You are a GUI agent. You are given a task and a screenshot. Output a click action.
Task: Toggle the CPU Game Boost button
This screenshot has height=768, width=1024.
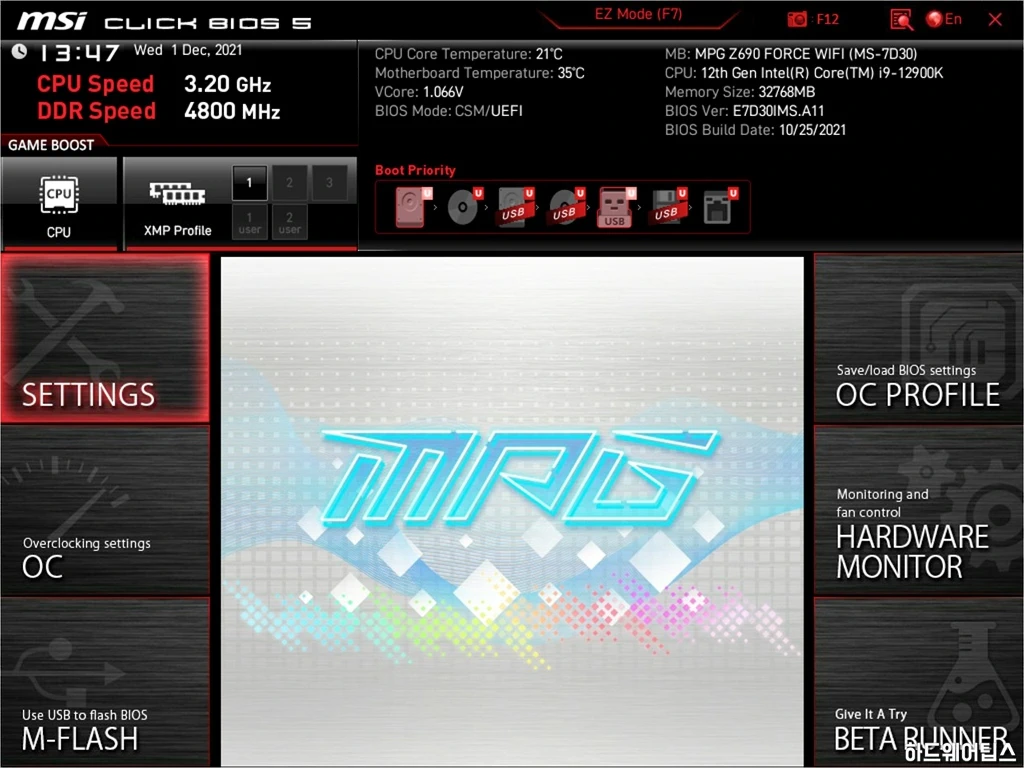tap(59, 203)
